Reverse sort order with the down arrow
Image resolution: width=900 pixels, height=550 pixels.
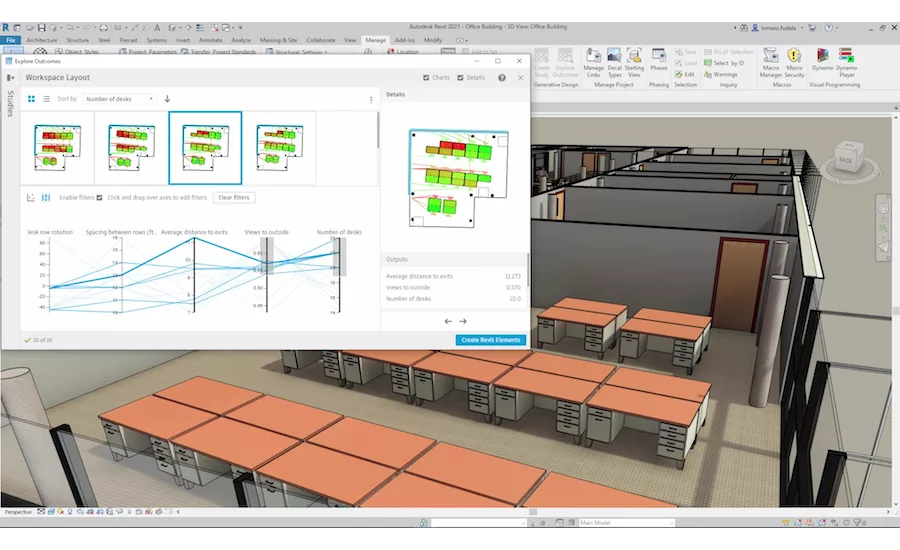167,99
